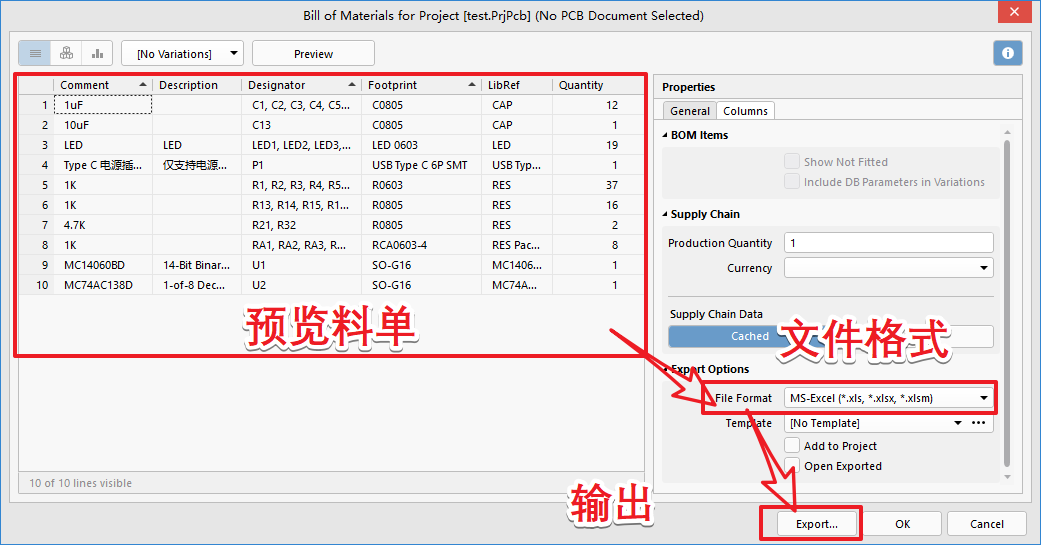Enable Add to Project checkbox
The image size is (1041, 545).
(792, 445)
